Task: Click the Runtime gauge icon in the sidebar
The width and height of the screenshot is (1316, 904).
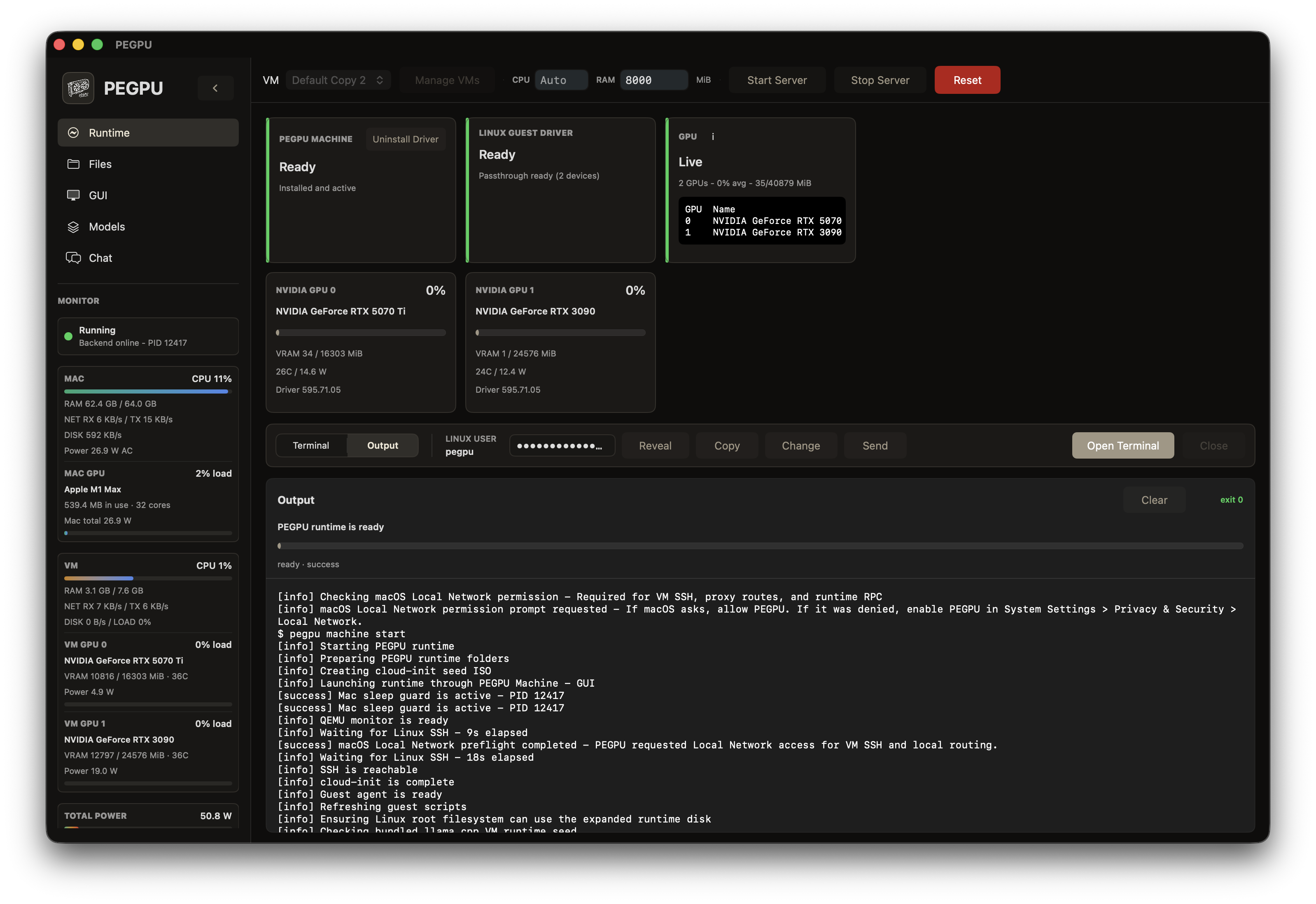Action: [x=73, y=133]
